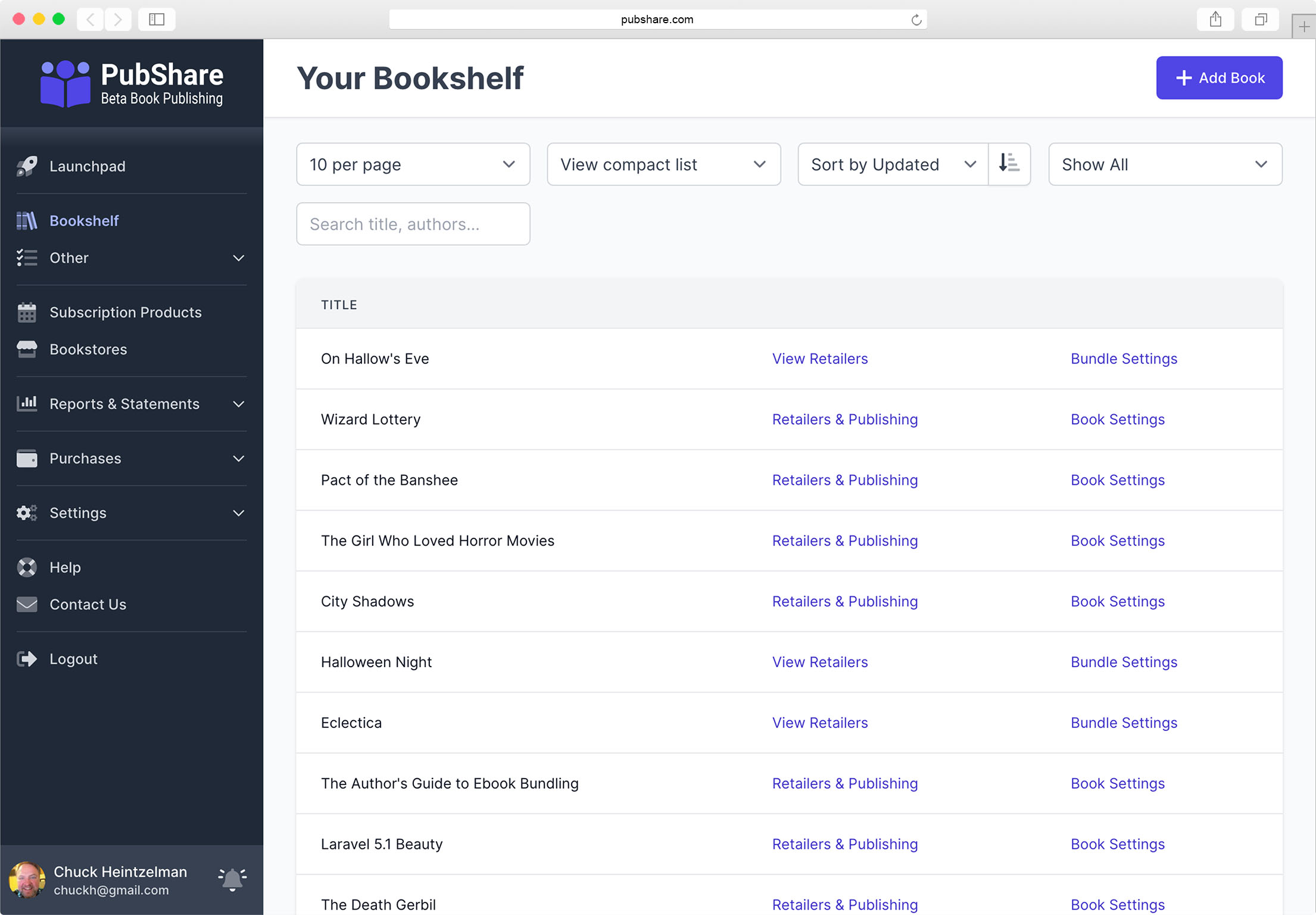Screen dimensions: 1316x915
Task: Click the Other menu icon
Action: (x=26, y=257)
